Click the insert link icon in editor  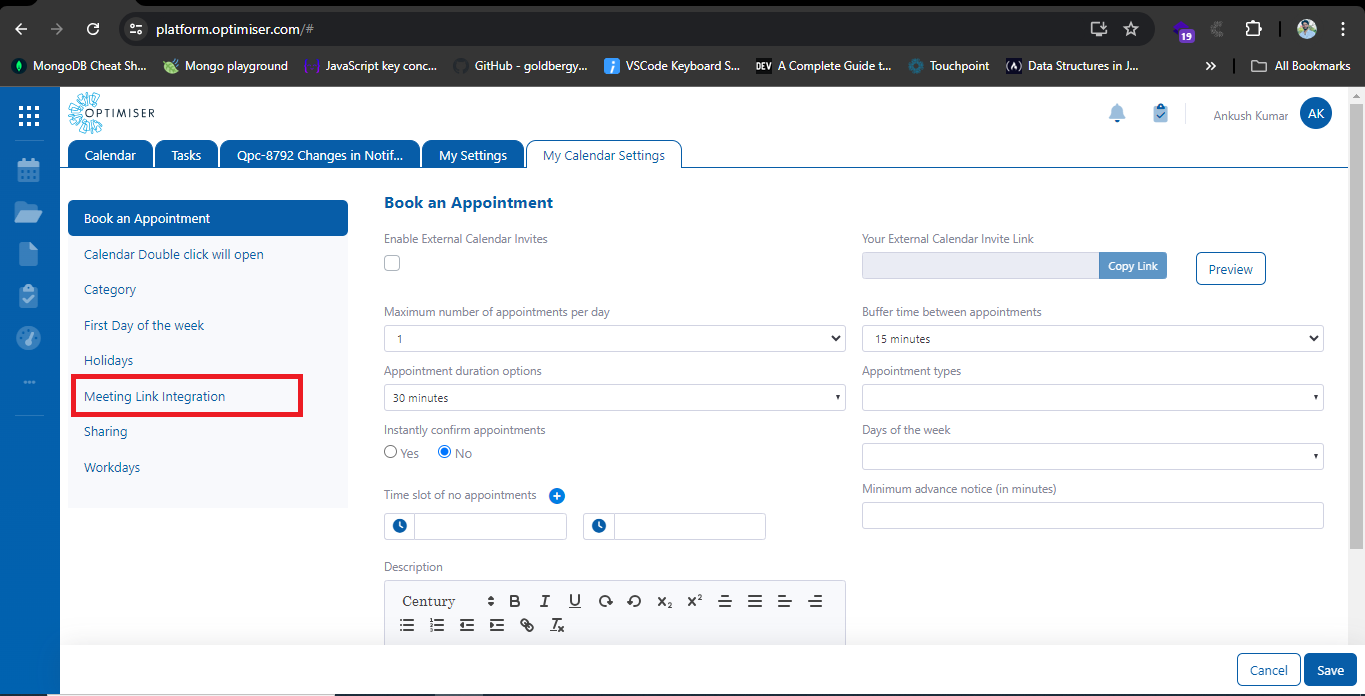coord(527,625)
